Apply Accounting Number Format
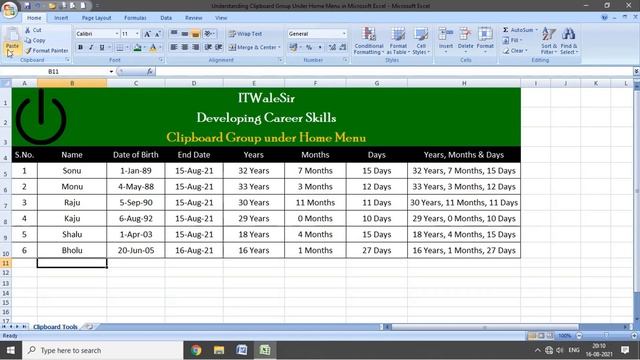 tap(293, 47)
